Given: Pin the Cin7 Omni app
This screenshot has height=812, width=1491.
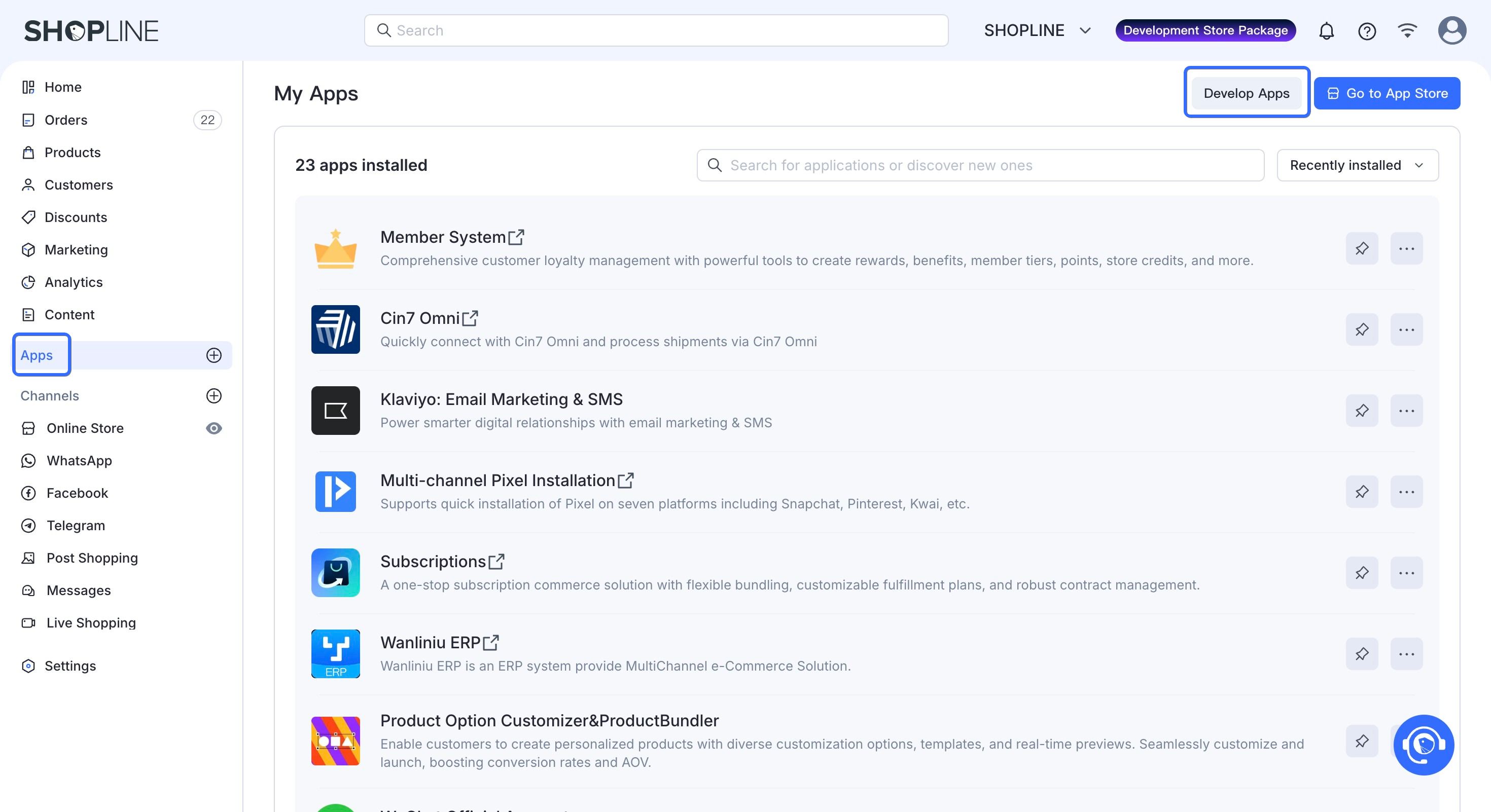Looking at the screenshot, I should (x=1361, y=329).
